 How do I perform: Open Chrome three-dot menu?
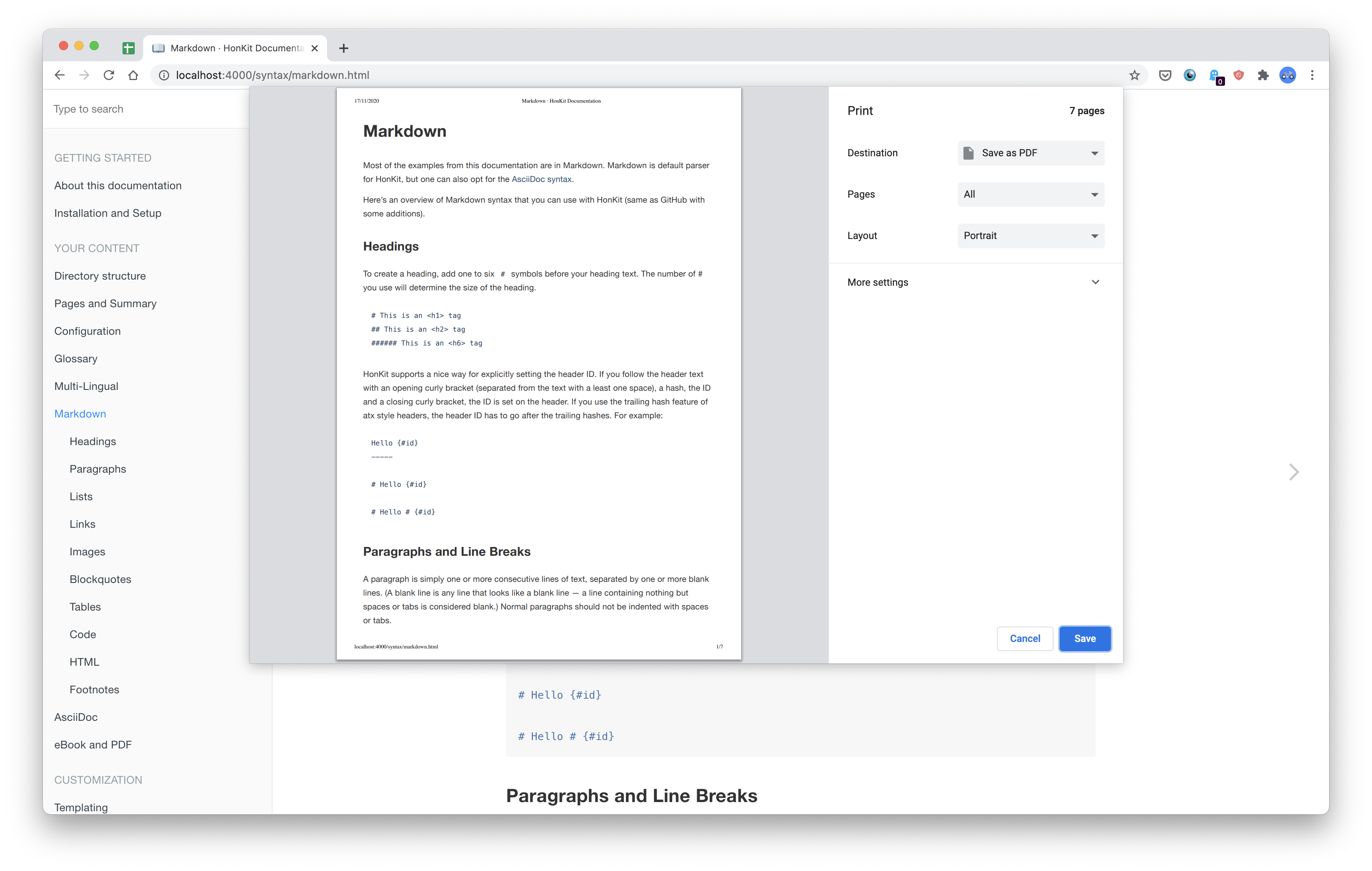click(x=1312, y=75)
